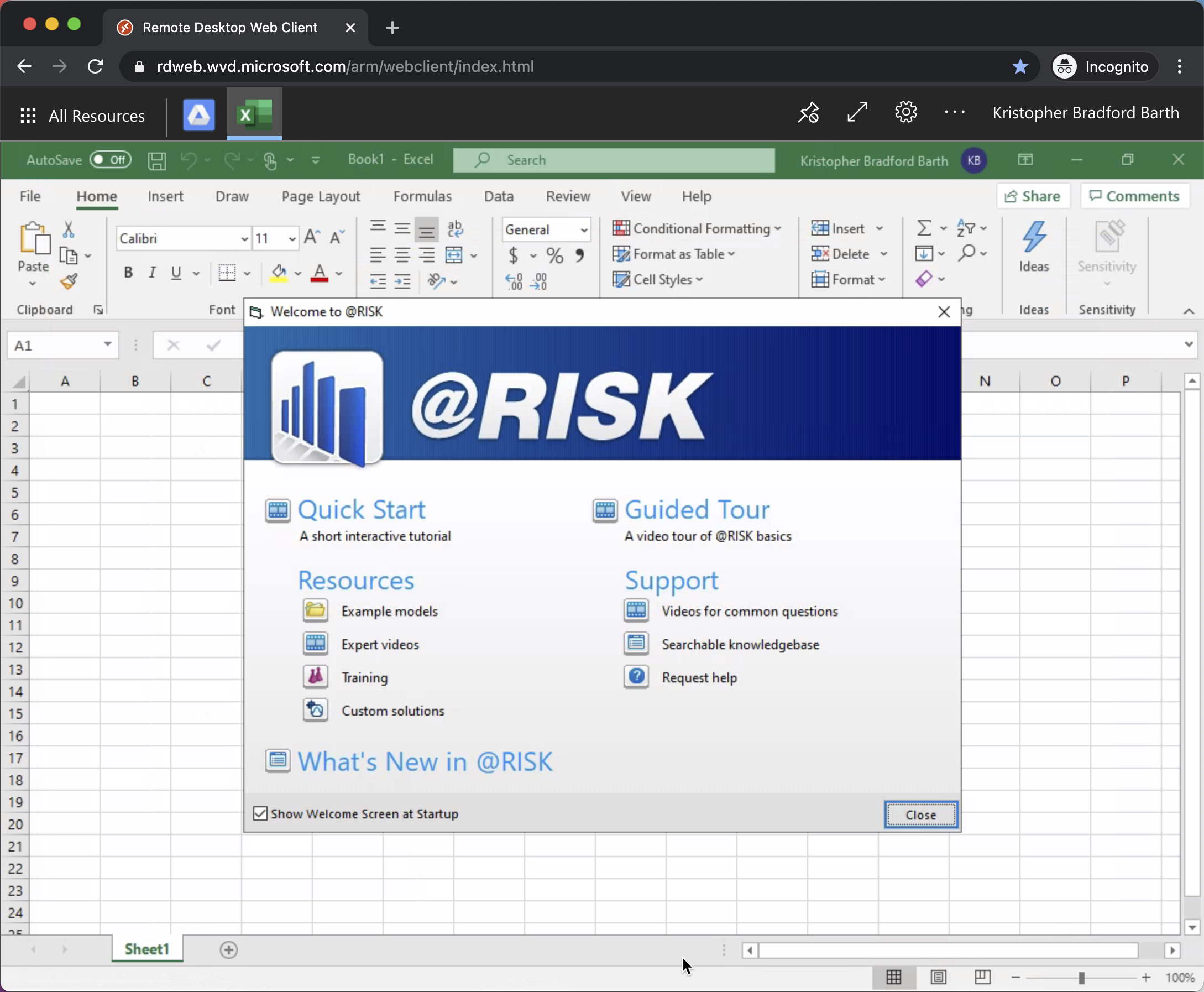1204x992 pixels.
Task: Open What's New in @RISK
Action: point(426,762)
